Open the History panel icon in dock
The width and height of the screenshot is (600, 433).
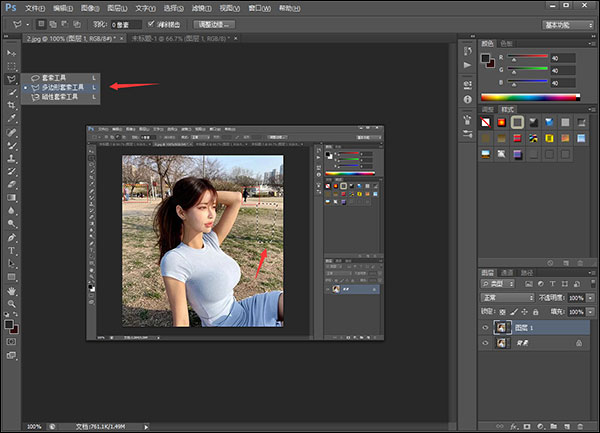(x=468, y=53)
